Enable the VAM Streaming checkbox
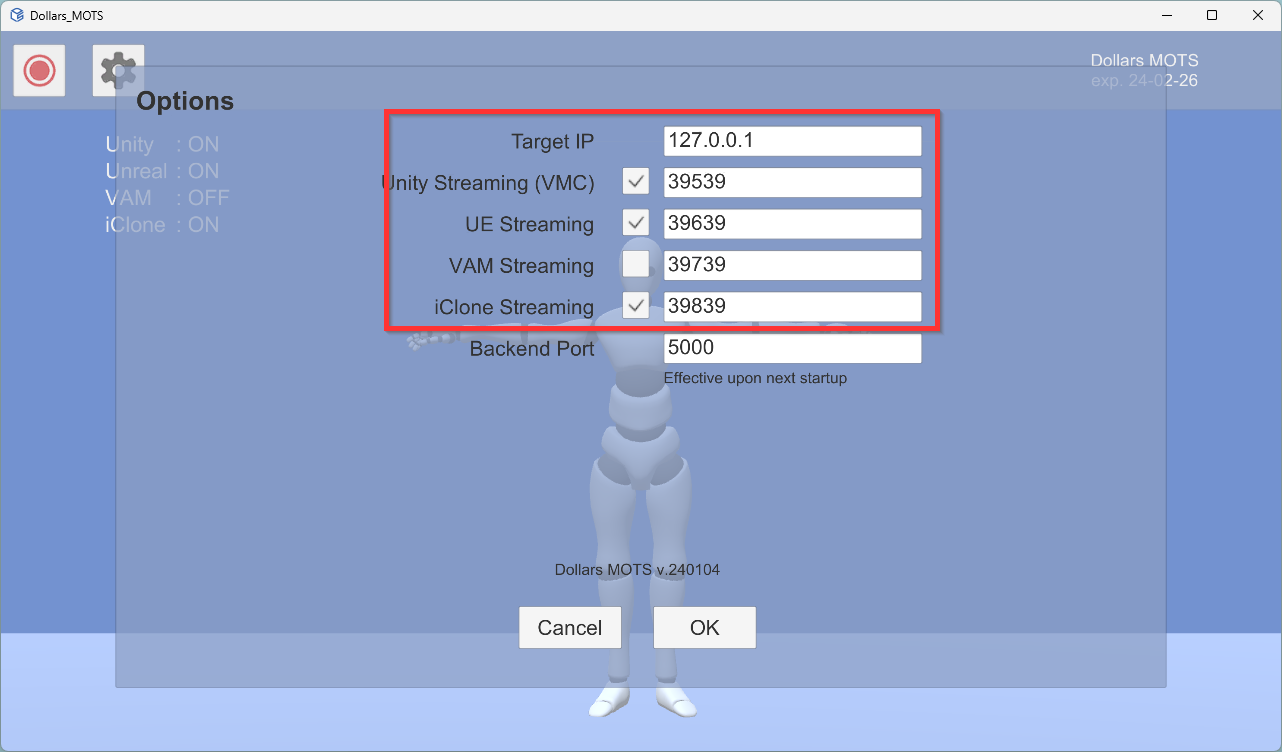This screenshot has width=1282, height=752. coord(636,265)
